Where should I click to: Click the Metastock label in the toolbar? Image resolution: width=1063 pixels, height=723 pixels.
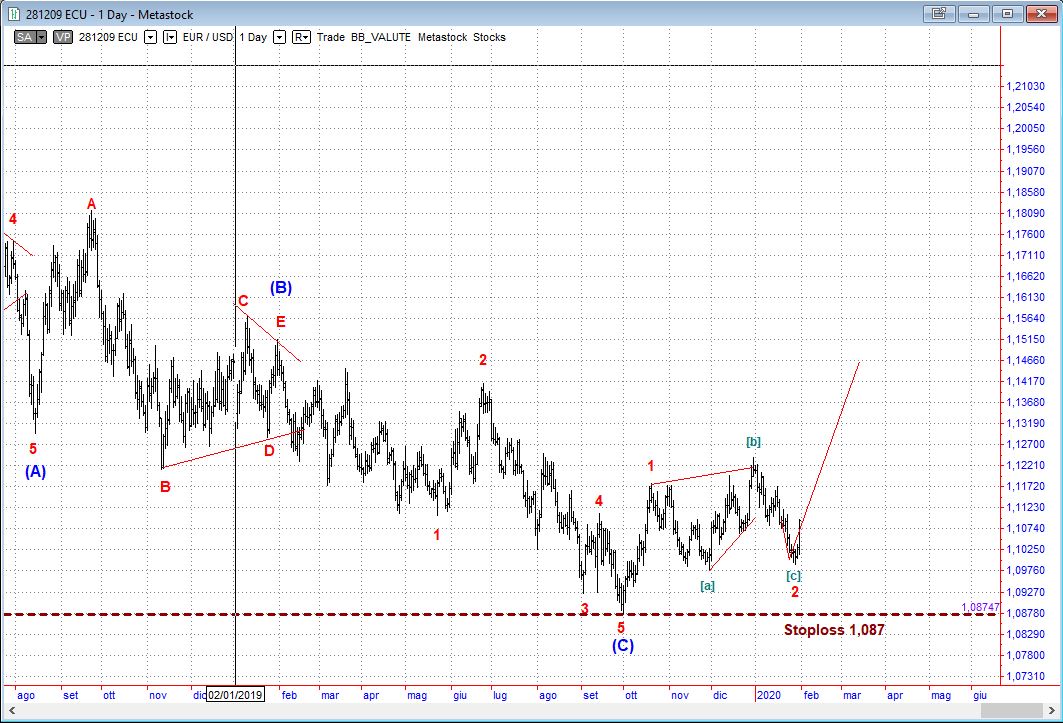click(x=442, y=37)
